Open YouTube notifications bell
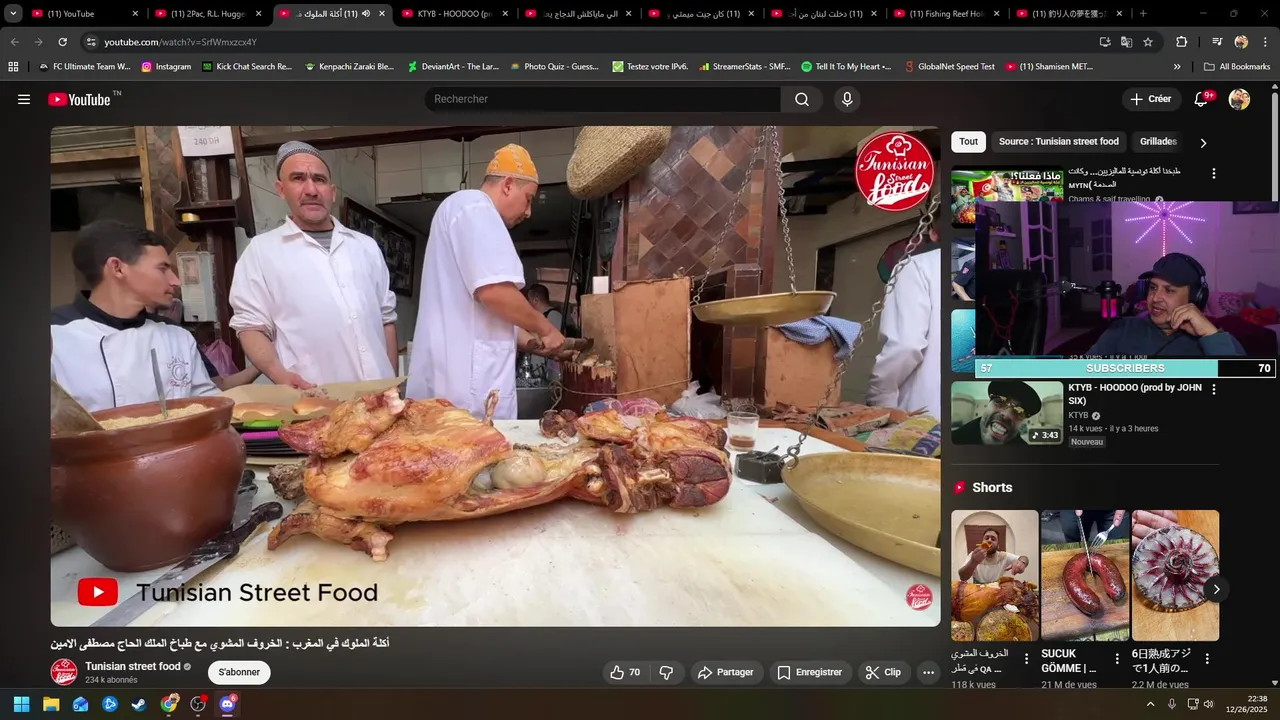This screenshot has width=1280, height=720. click(x=1202, y=99)
